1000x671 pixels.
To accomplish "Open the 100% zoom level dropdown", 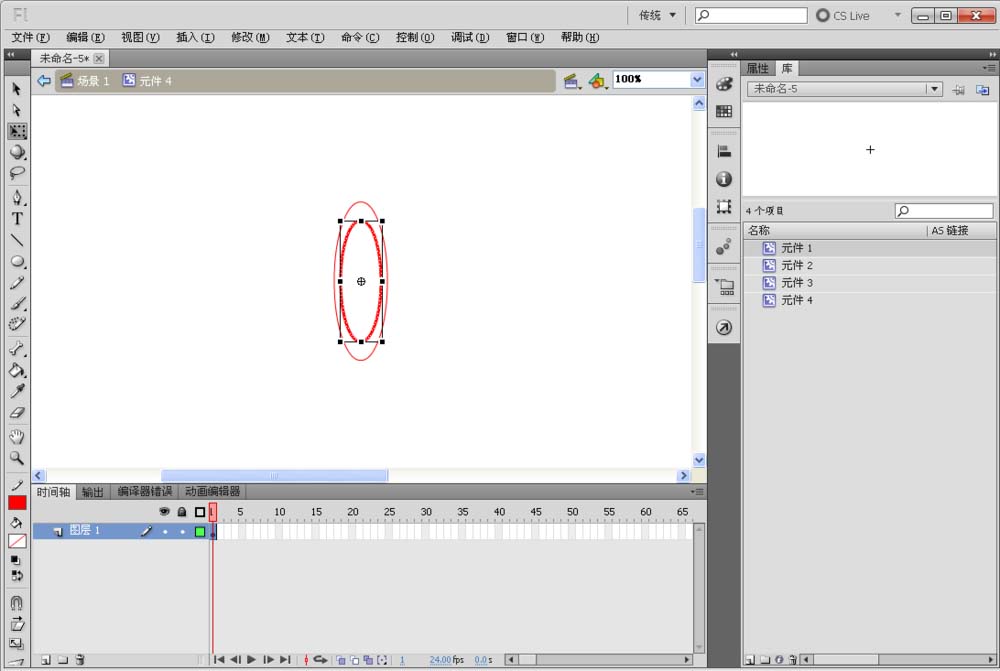I will (x=697, y=80).
